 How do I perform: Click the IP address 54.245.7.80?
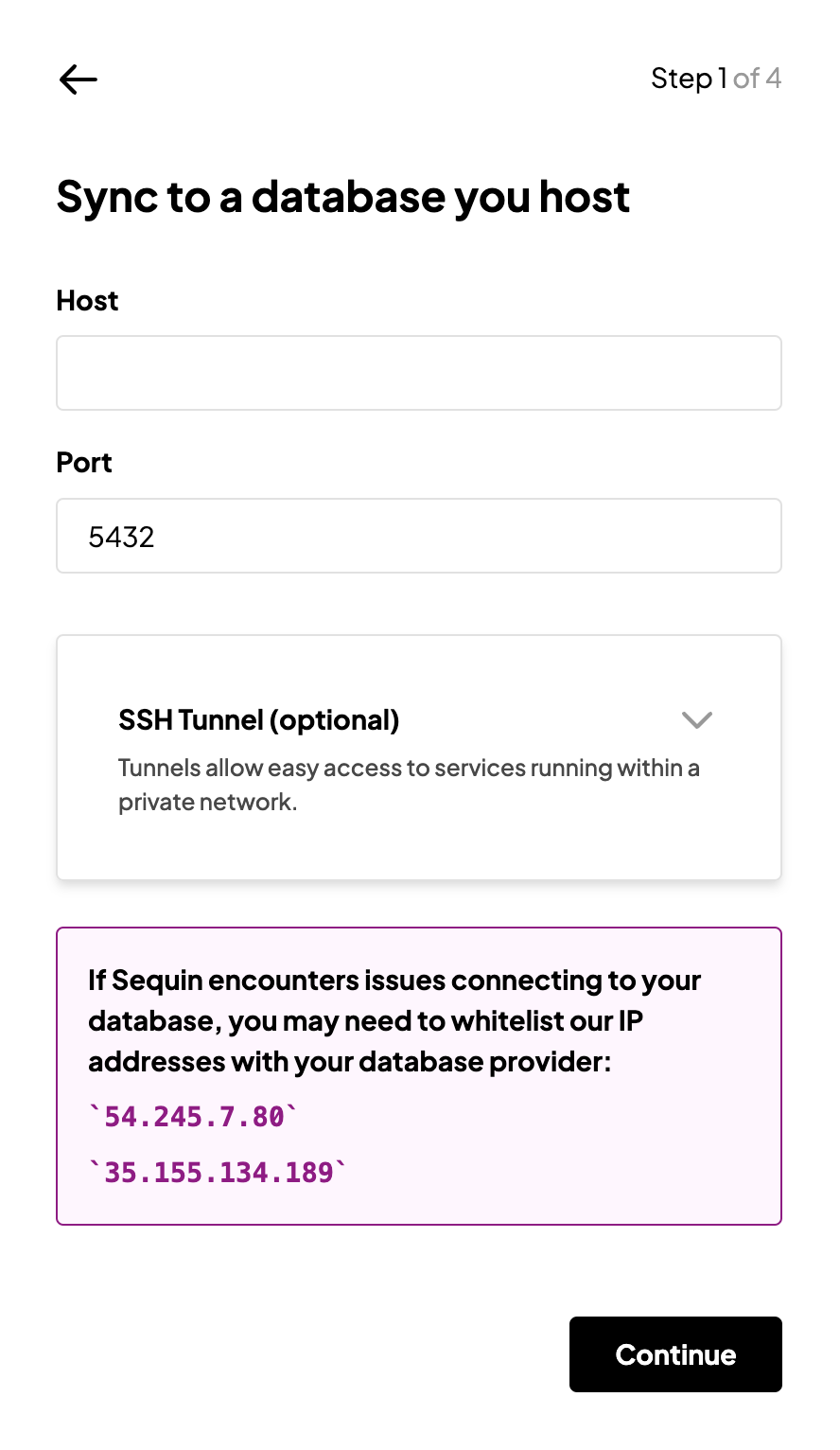coord(192,1117)
